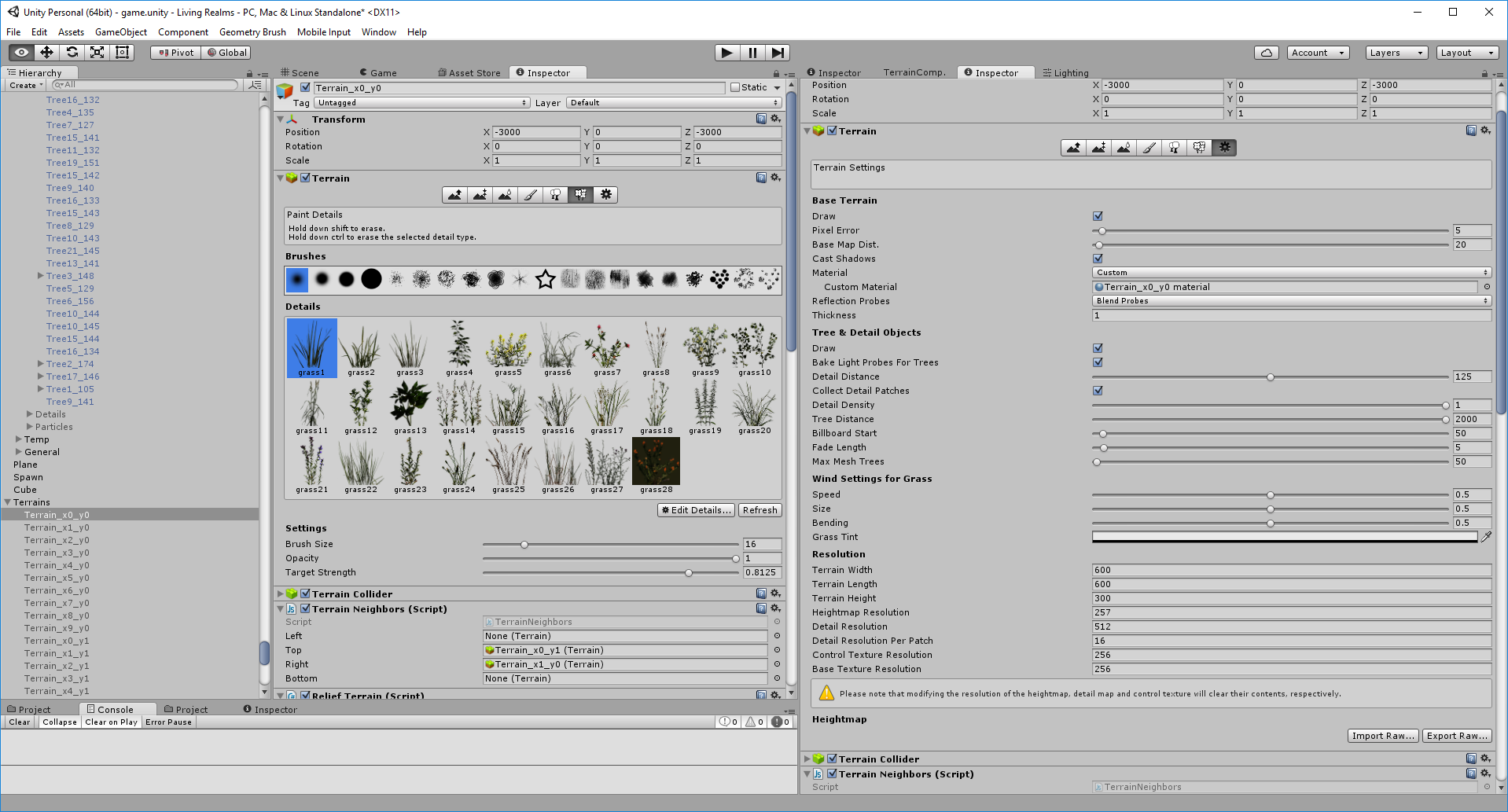The image size is (1508, 812).
Task: Adjust the Detail Distance slider
Action: point(1270,377)
